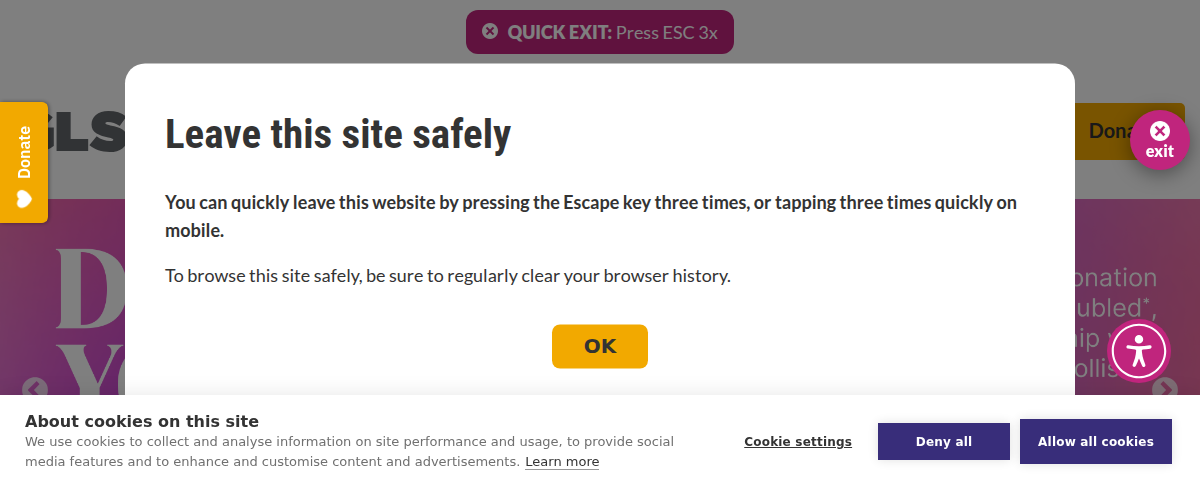This screenshot has height=489, width=1200.
Task: Follow the Learn more cookies link
Action: (562, 461)
